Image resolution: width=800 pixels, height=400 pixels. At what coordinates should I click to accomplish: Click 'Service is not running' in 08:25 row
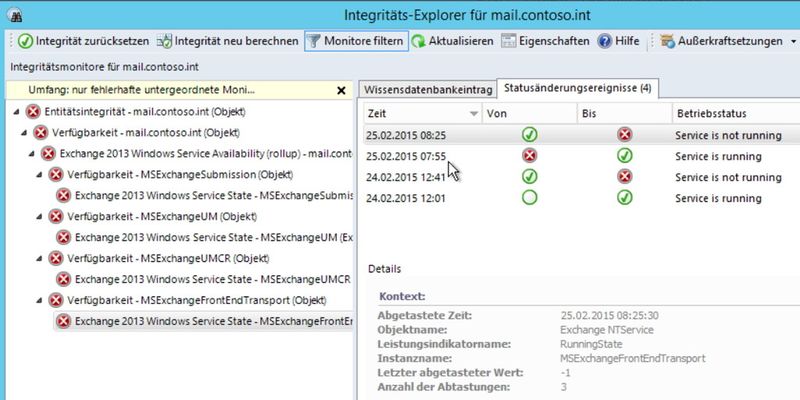(728, 136)
